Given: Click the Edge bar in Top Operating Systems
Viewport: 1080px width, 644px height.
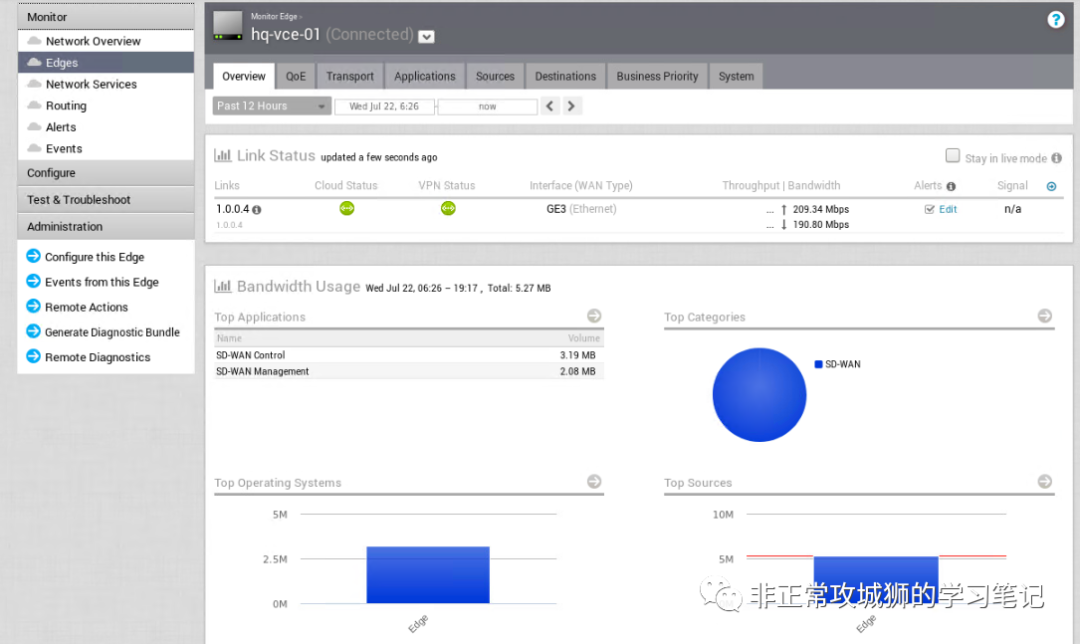Looking at the screenshot, I should click(x=428, y=575).
